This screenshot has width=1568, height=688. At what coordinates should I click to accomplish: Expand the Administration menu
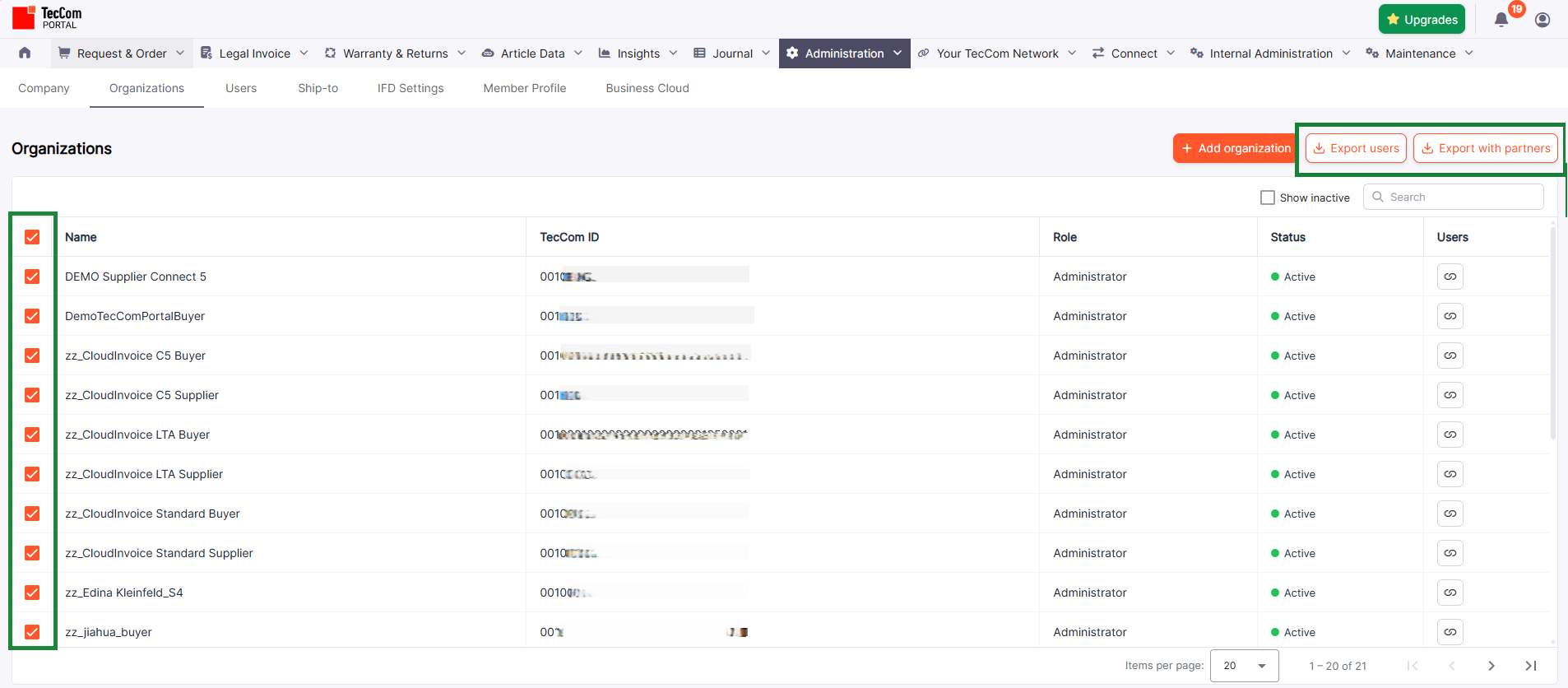pos(845,53)
